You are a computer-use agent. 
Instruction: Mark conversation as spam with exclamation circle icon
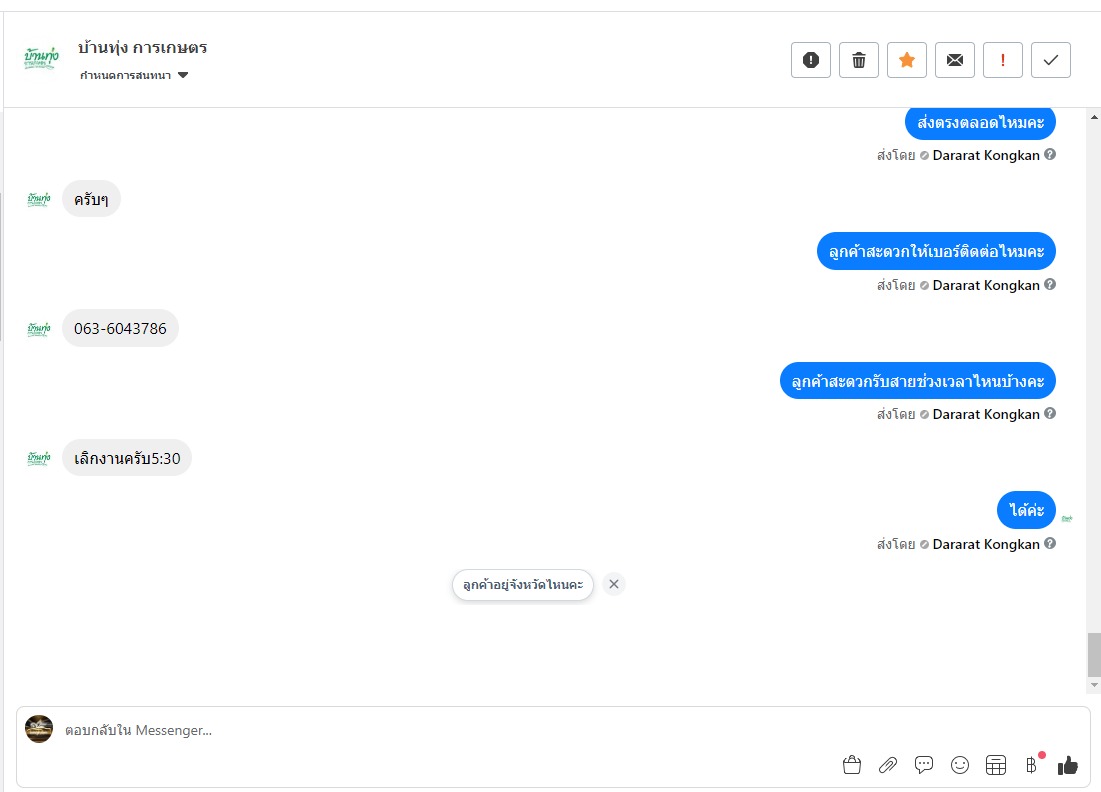[811, 60]
